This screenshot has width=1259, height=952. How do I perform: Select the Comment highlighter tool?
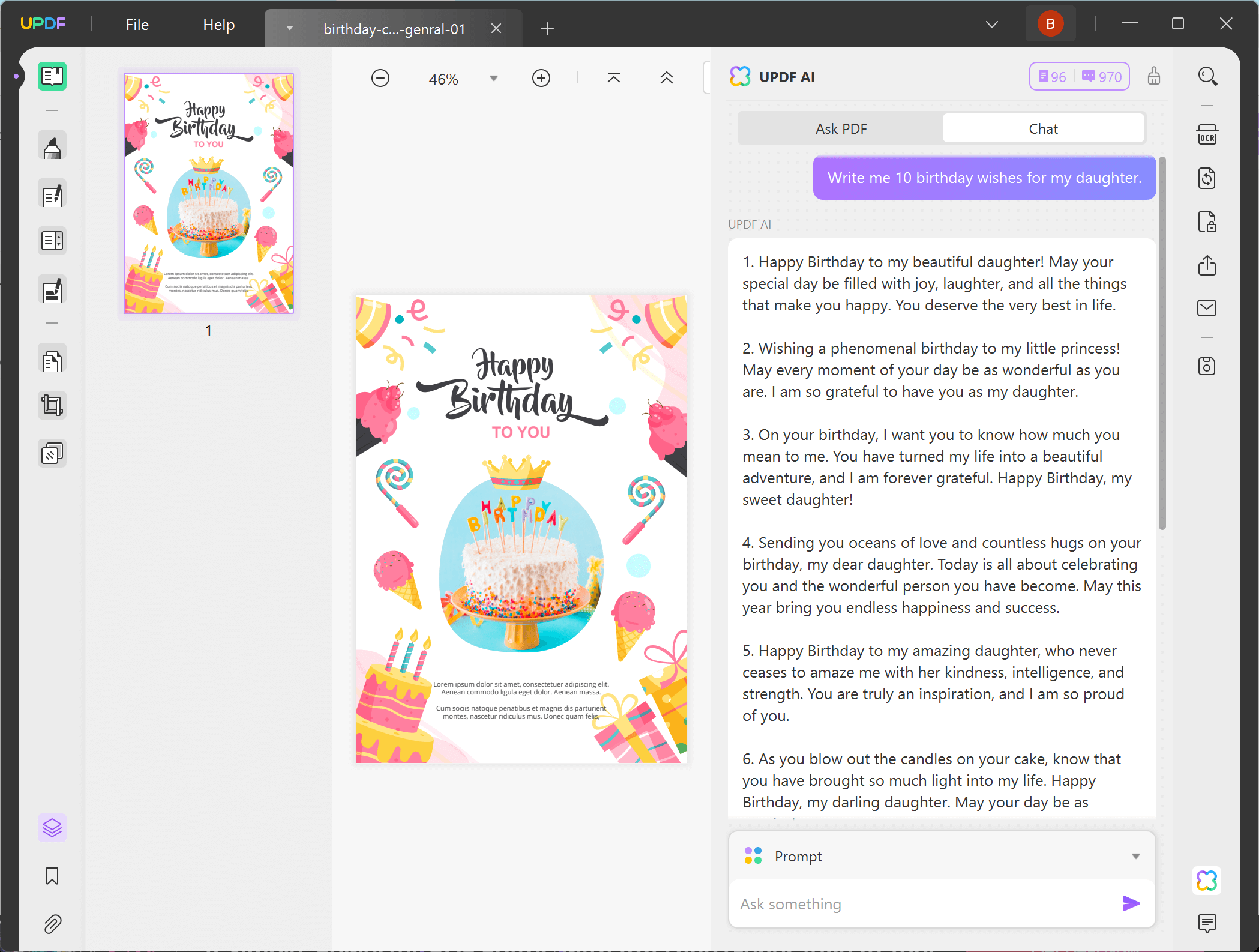click(52, 146)
